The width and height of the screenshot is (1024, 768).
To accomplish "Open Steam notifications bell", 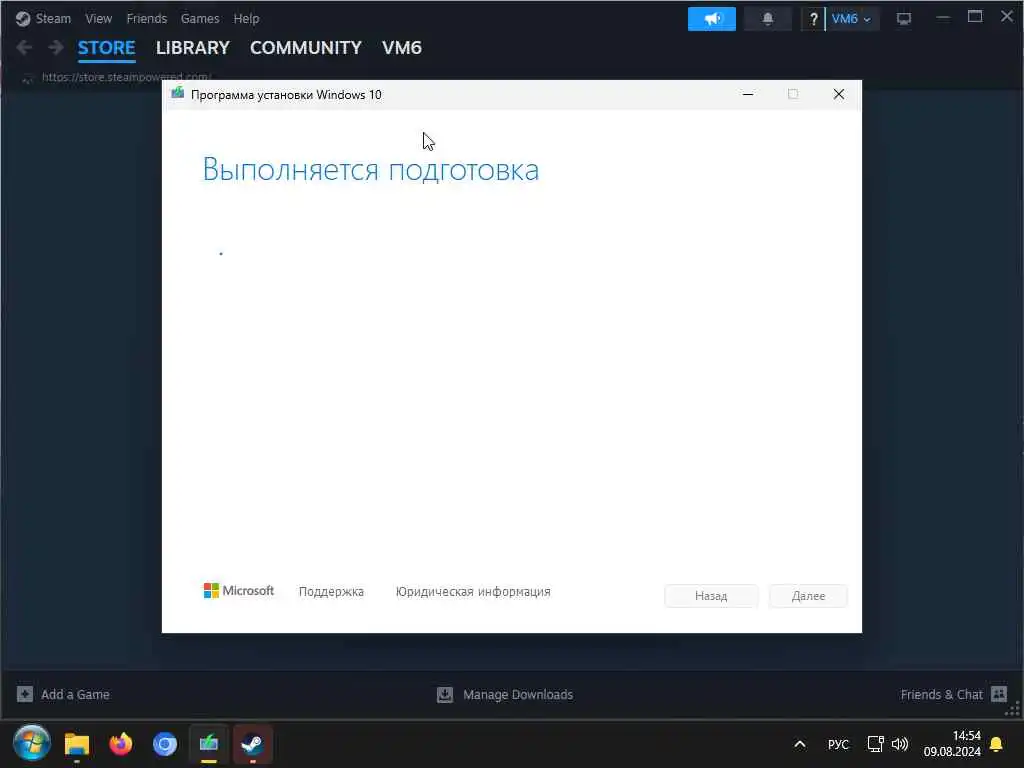I will [x=767, y=19].
